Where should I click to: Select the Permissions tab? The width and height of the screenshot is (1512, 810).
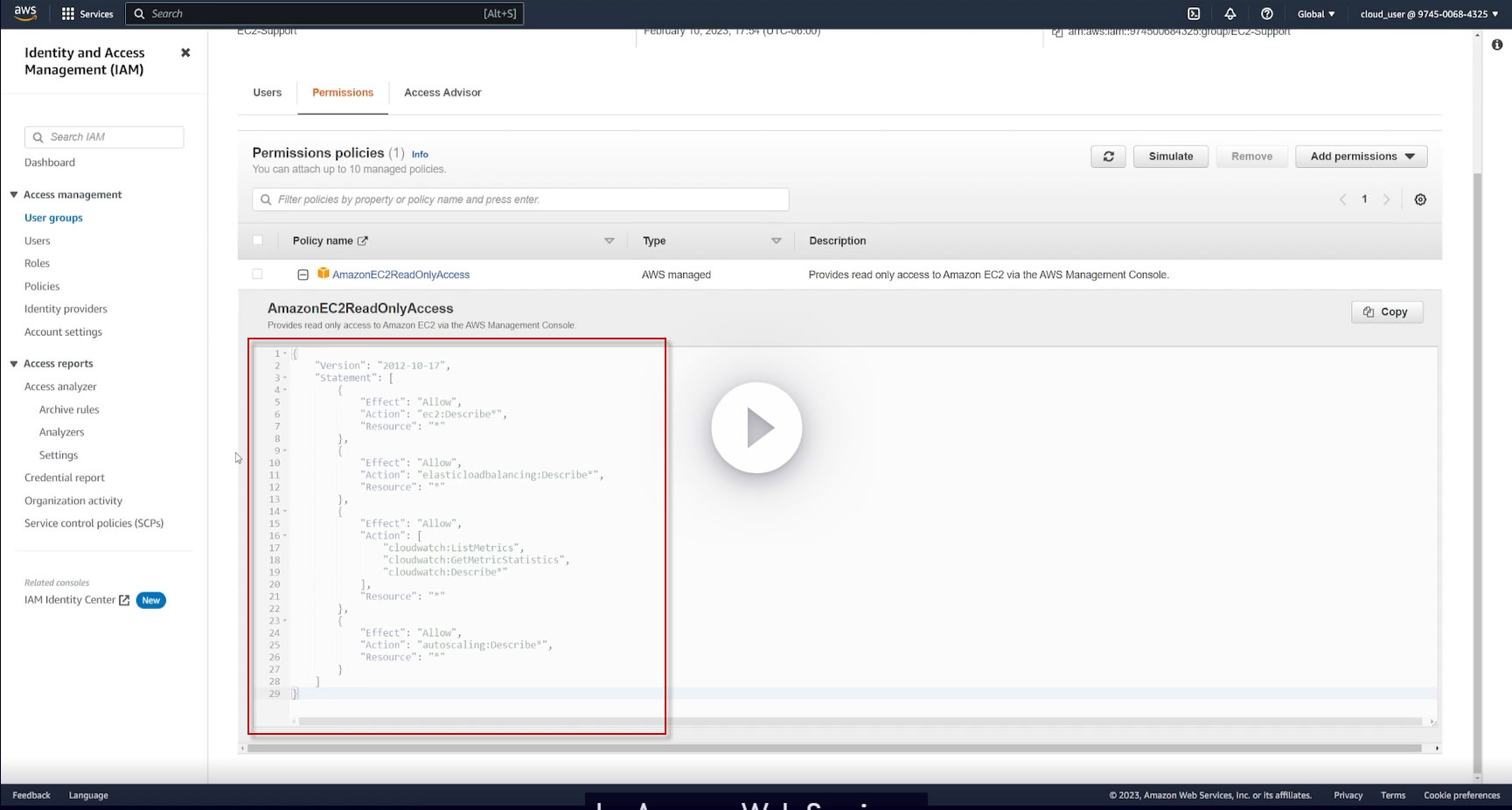click(x=343, y=93)
